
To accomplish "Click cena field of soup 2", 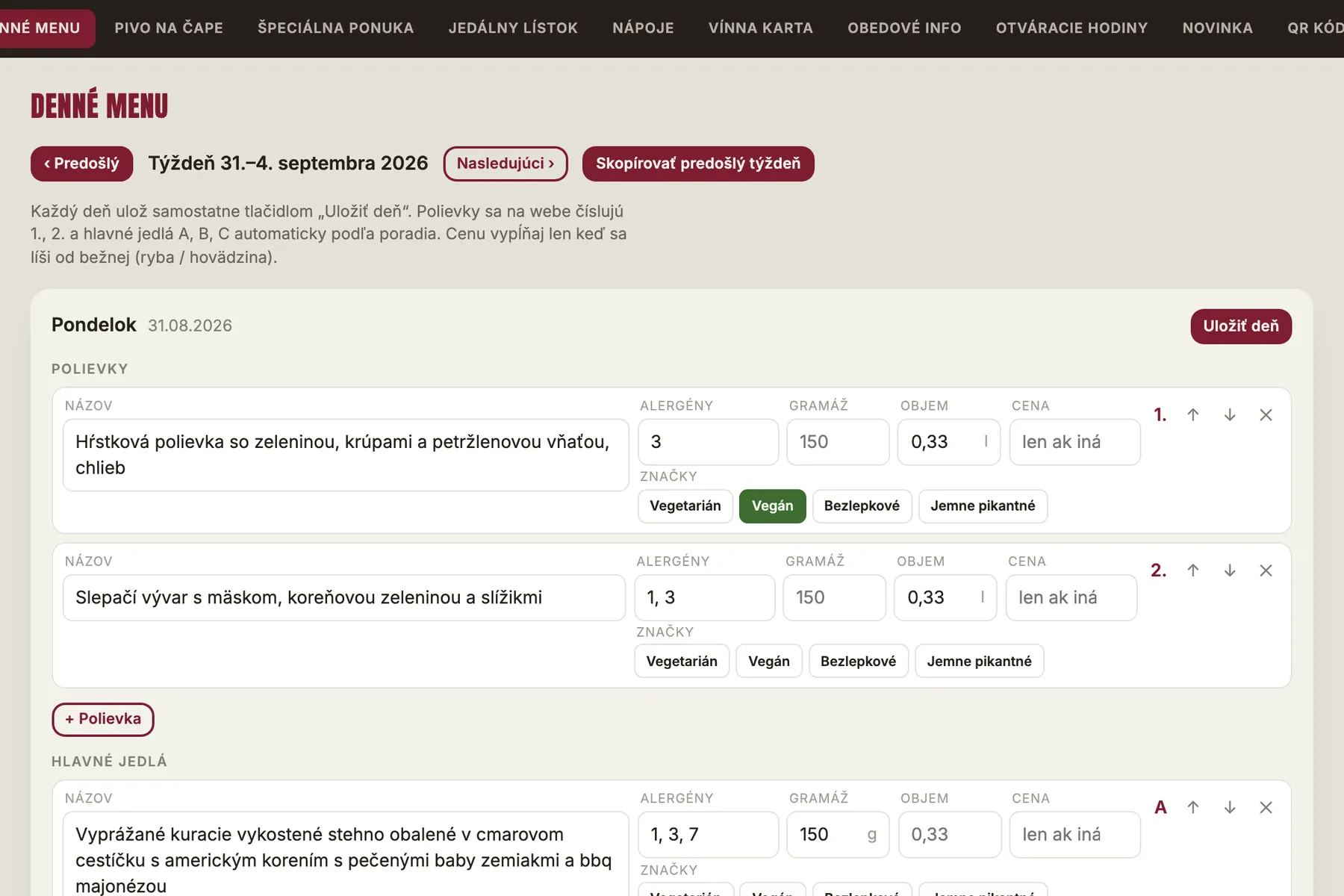I will point(1071,597).
